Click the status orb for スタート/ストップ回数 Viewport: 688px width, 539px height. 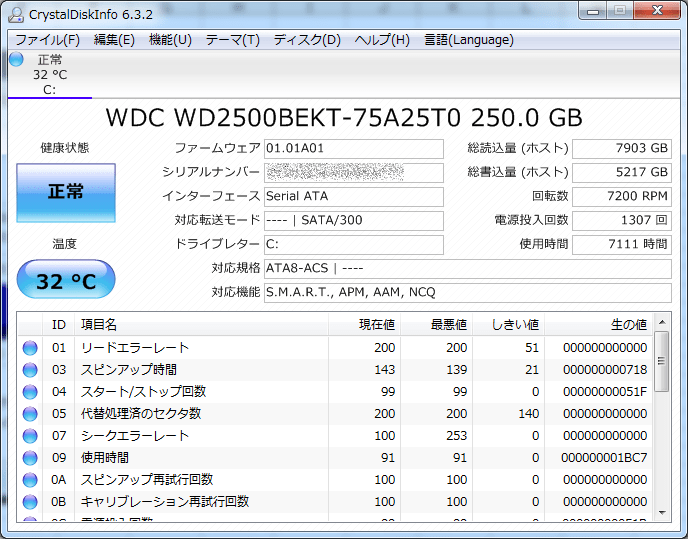tap(30, 392)
